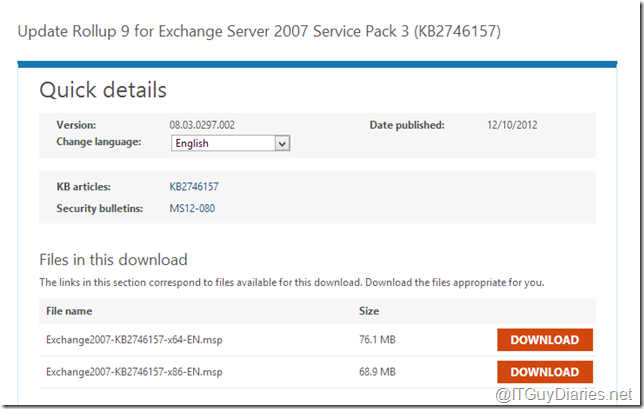Click the KB articles label
This screenshot has width=644, height=409.
point(83,187)
